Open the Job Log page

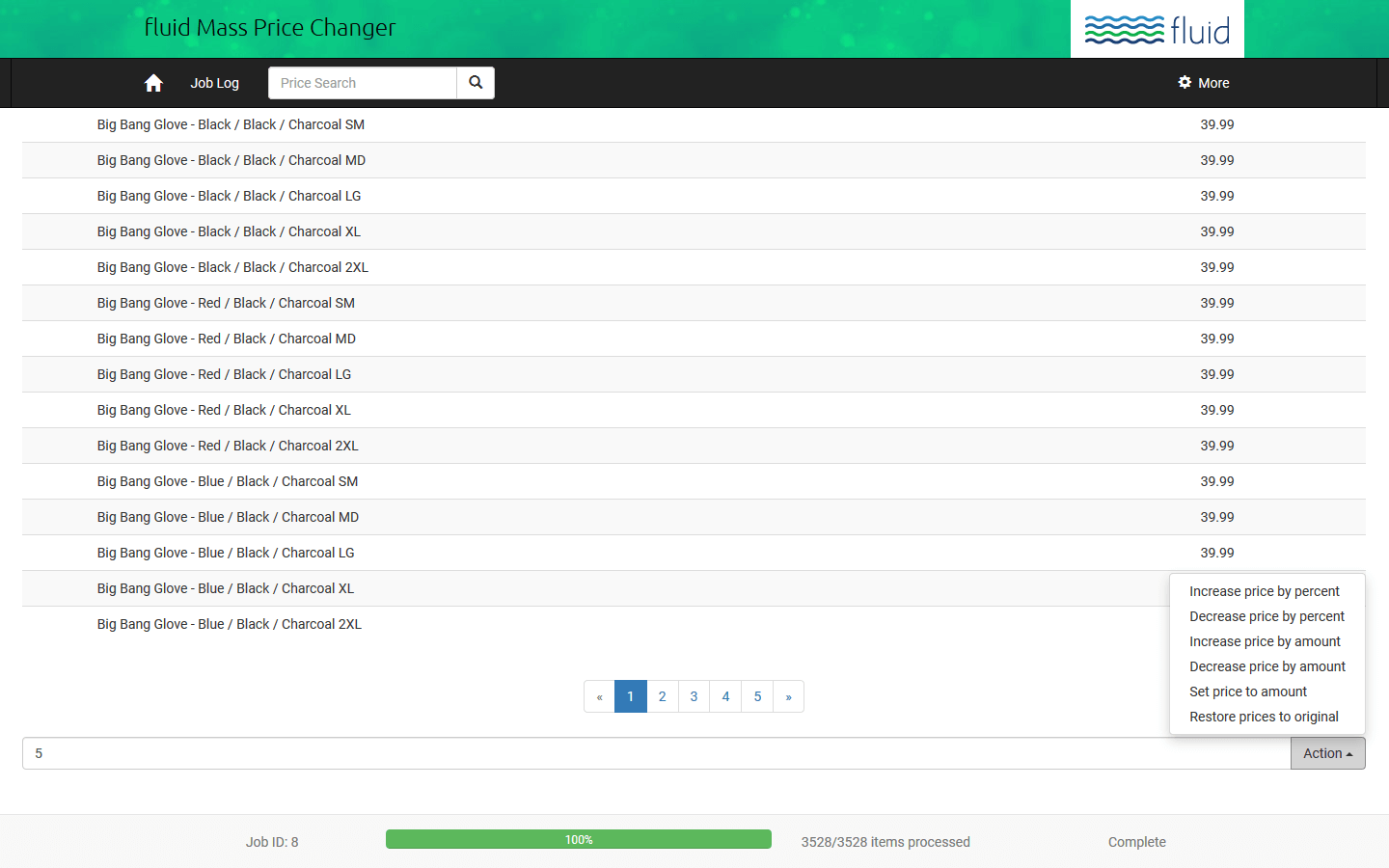pyautogui.click(x=214, y=83)
